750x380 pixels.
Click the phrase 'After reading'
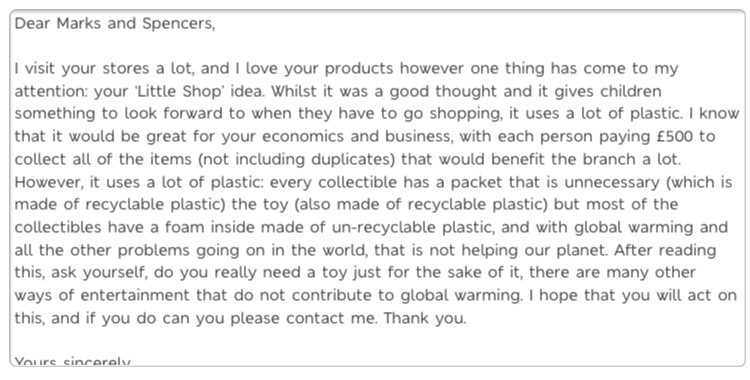[x=665, y=250]
